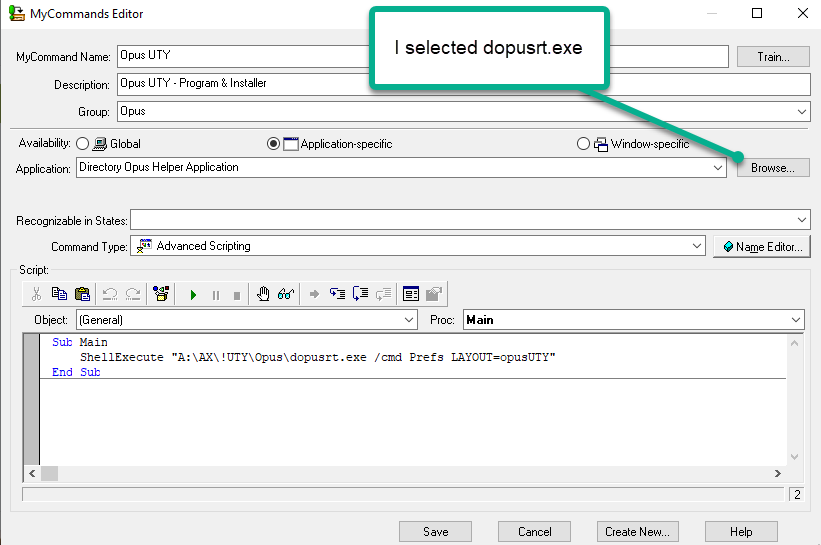
Task: Select the Global availability radio button
Action: [x=82, y=143]
